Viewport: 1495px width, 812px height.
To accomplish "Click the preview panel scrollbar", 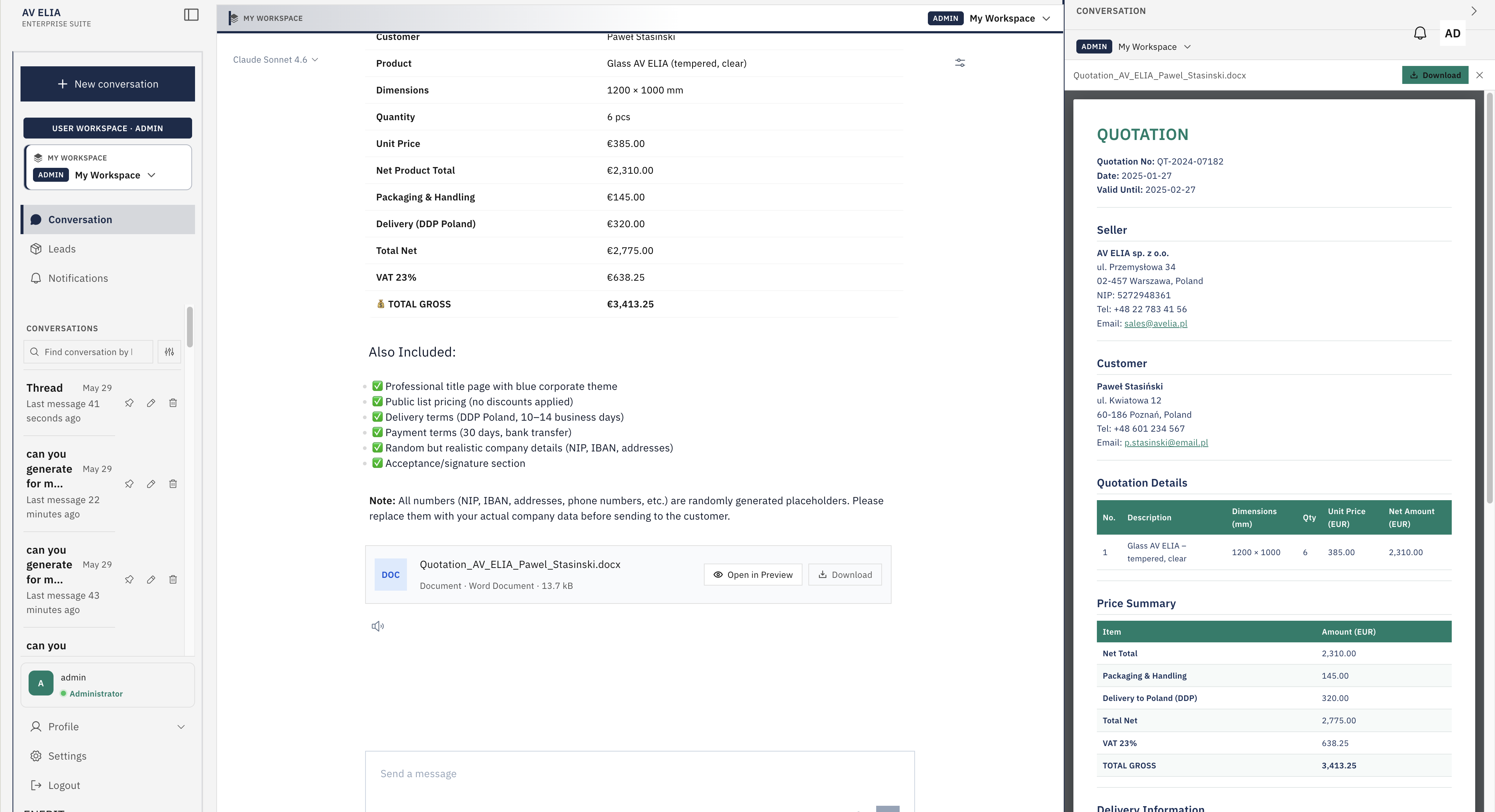I will [x=1489, y=298].
